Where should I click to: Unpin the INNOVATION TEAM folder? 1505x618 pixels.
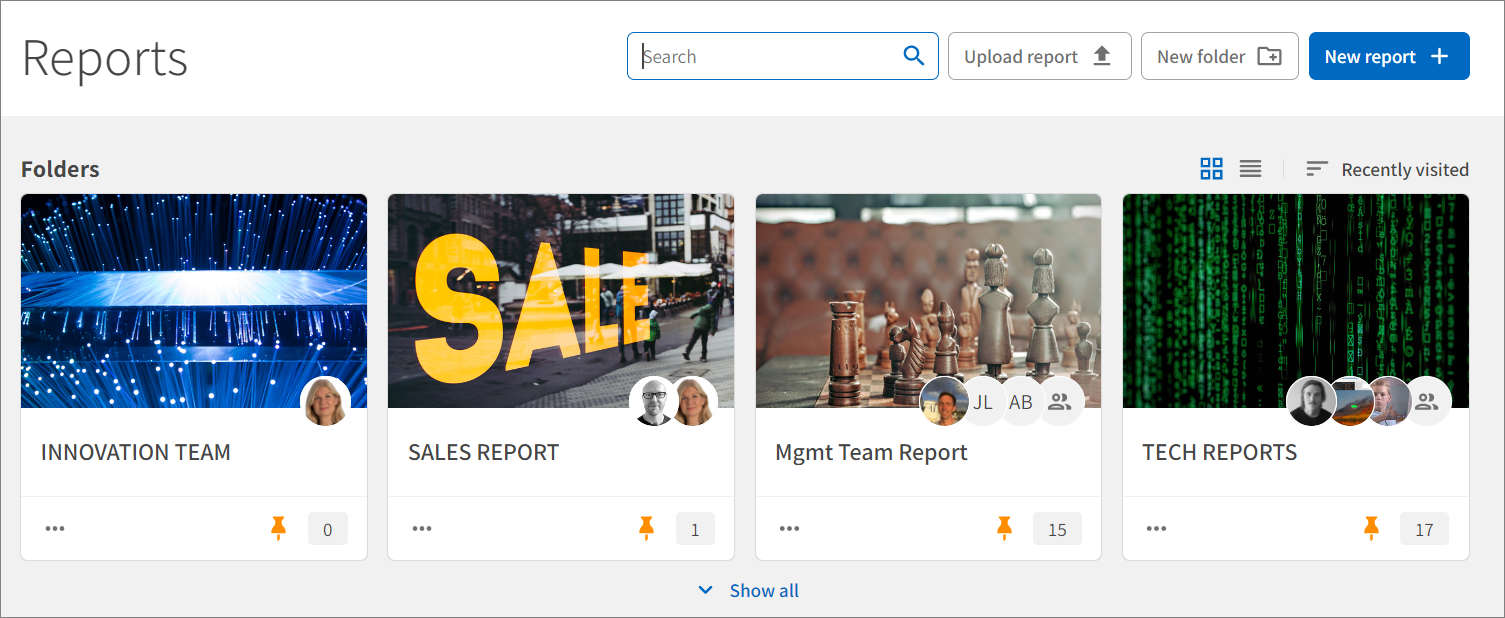(x=279, y=528)
